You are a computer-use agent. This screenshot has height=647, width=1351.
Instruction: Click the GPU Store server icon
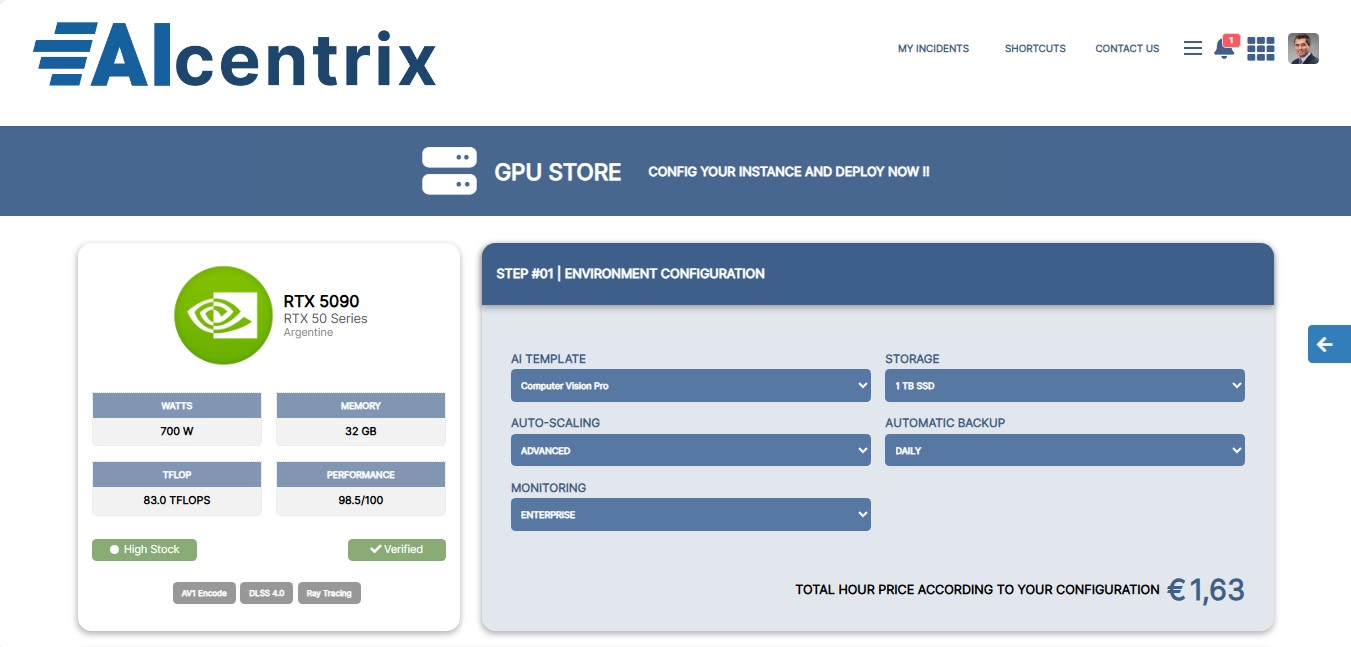pyautogui.click(x=449, y=171)
